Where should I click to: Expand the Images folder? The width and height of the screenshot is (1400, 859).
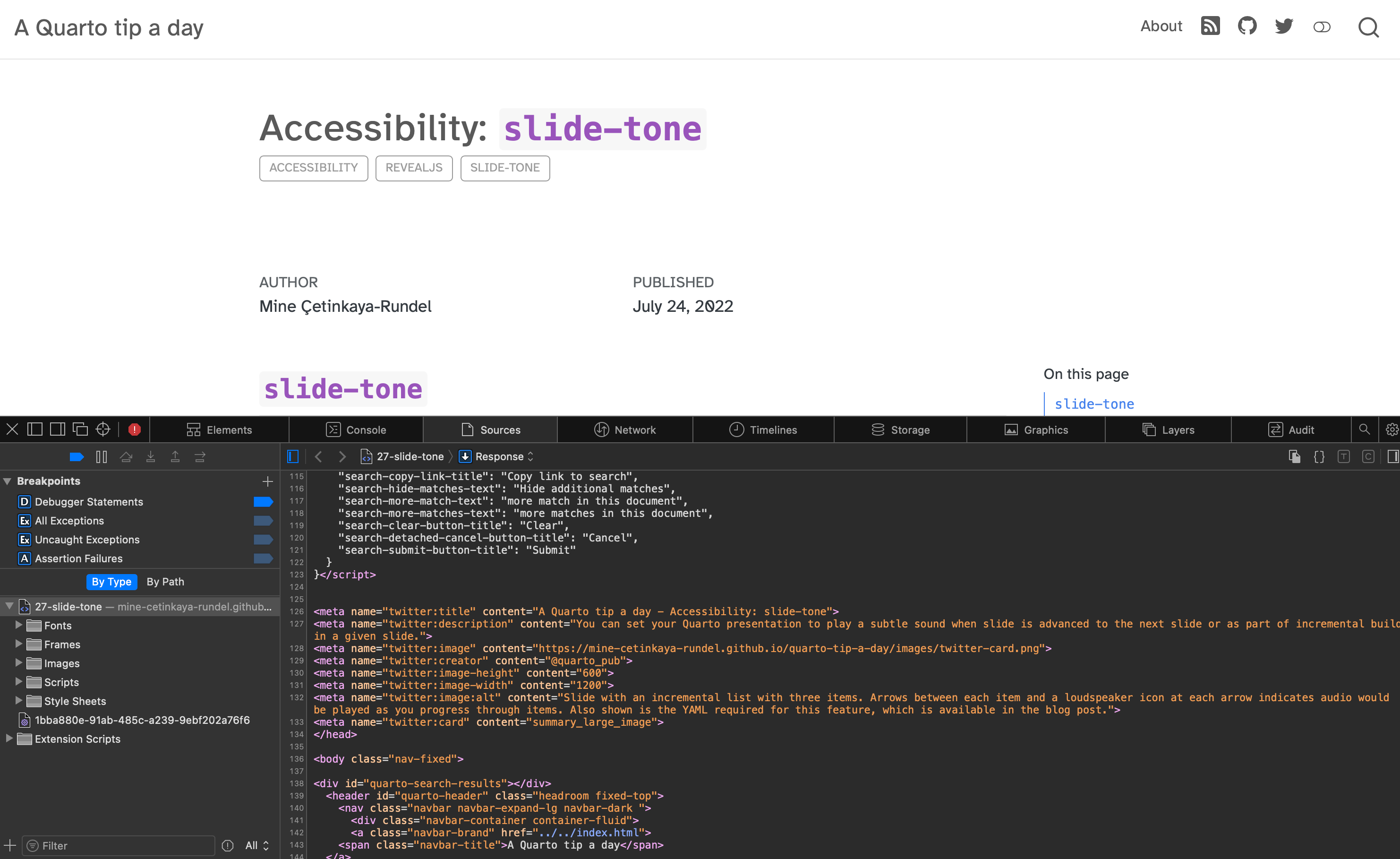point(19,662)
